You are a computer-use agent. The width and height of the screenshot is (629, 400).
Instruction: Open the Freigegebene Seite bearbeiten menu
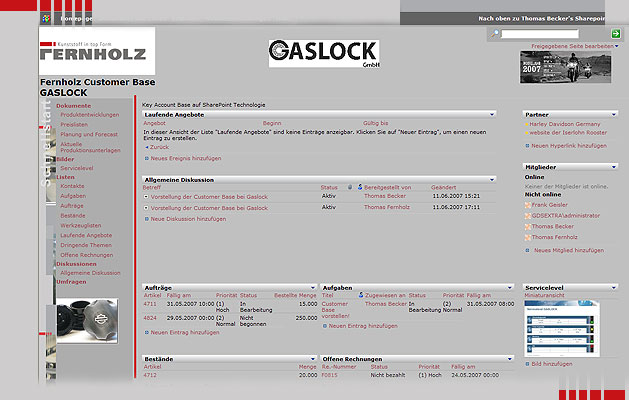pos(574,46)
